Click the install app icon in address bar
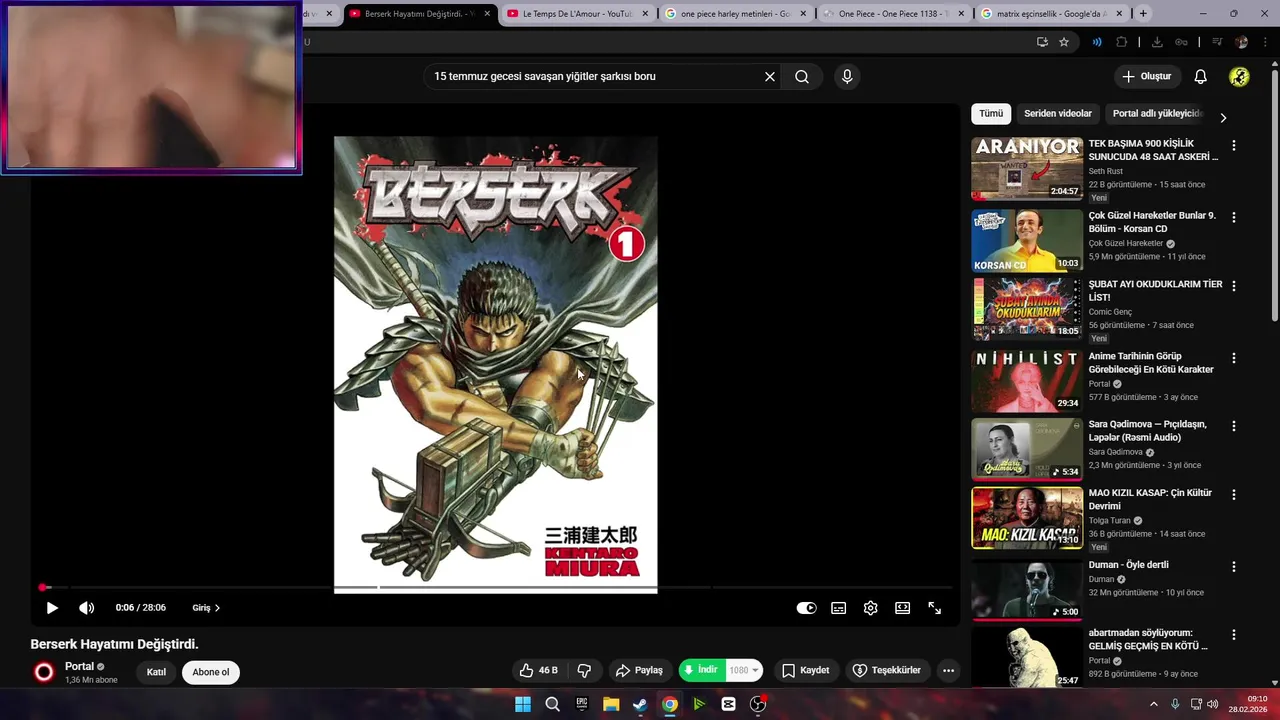The width and height of the screenshot is (1280, 720). click(x=1042, y=42)
